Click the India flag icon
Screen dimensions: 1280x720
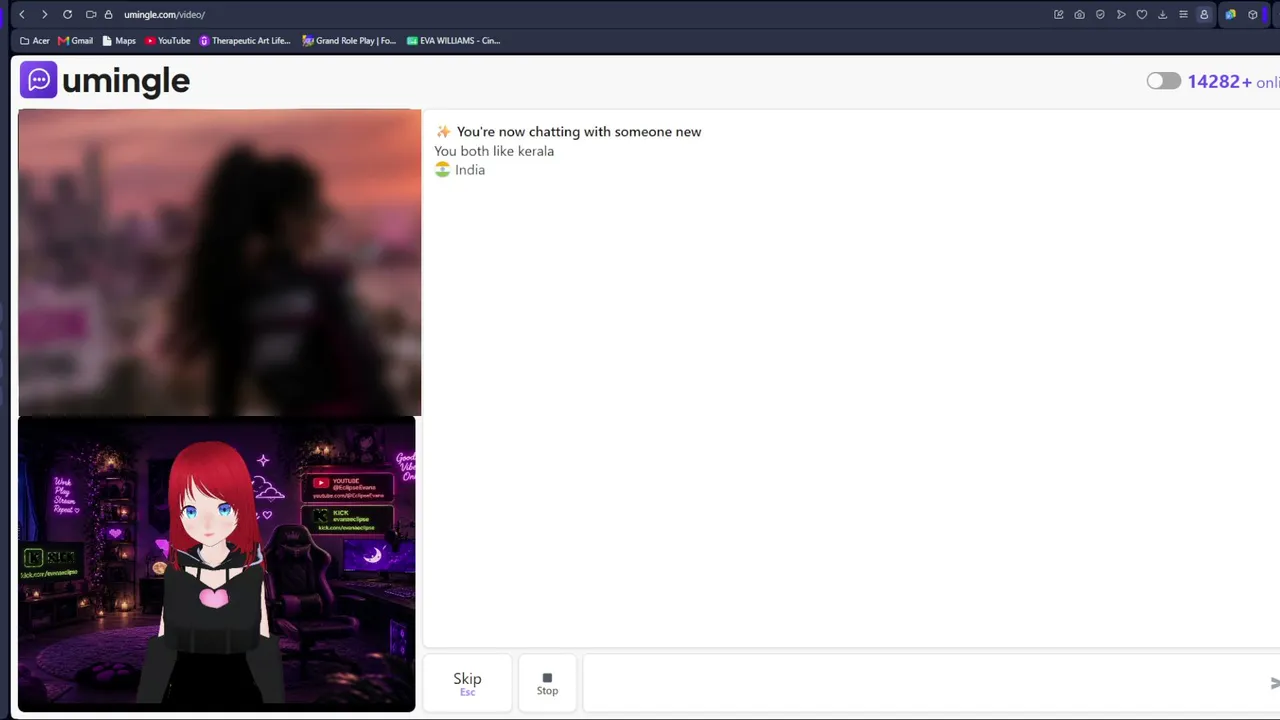[x=442, y=170]
